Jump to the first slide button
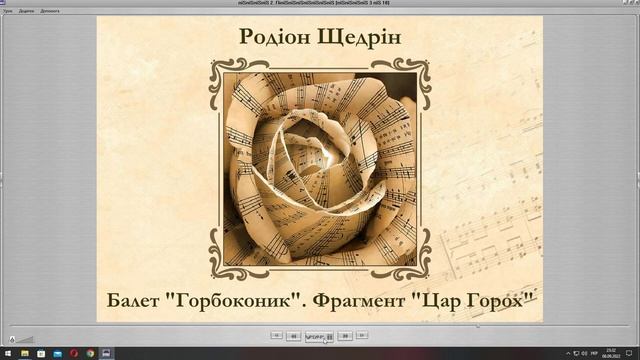640x360 pixels. (x=276, y=336)
